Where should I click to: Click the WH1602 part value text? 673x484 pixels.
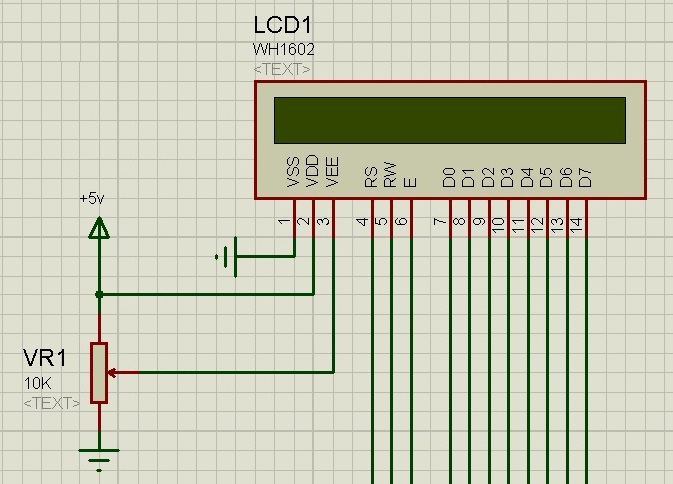click(284, 50)
